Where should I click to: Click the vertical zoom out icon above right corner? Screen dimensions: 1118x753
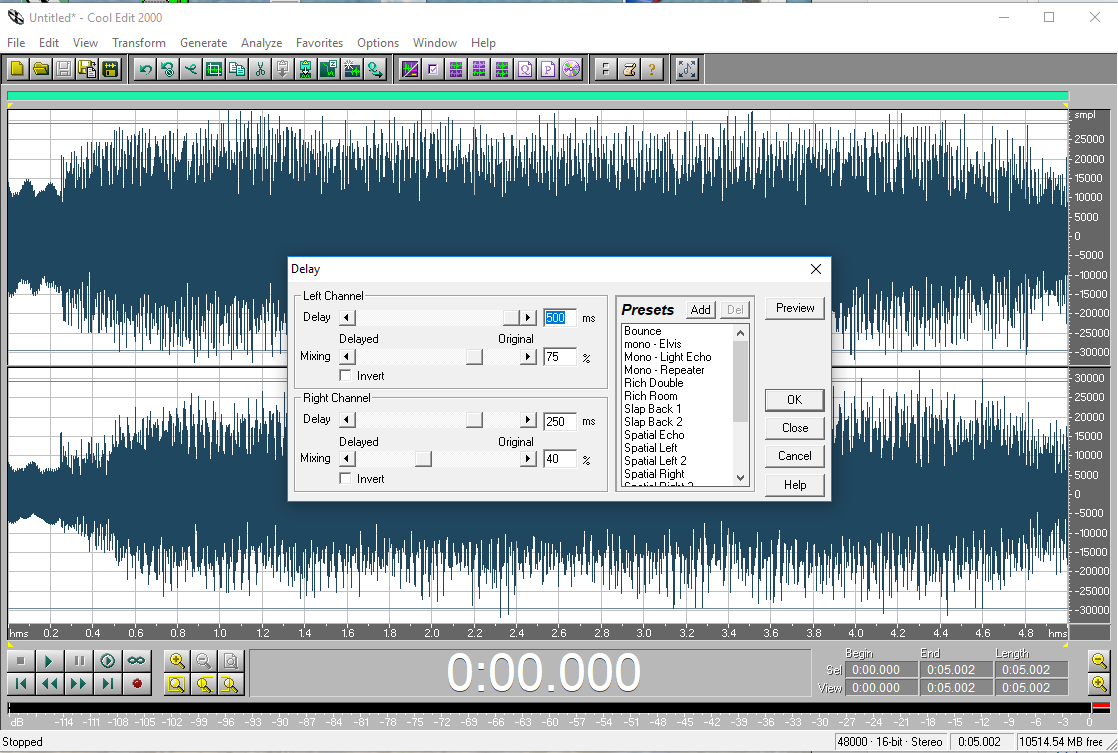pos(1099,661)
